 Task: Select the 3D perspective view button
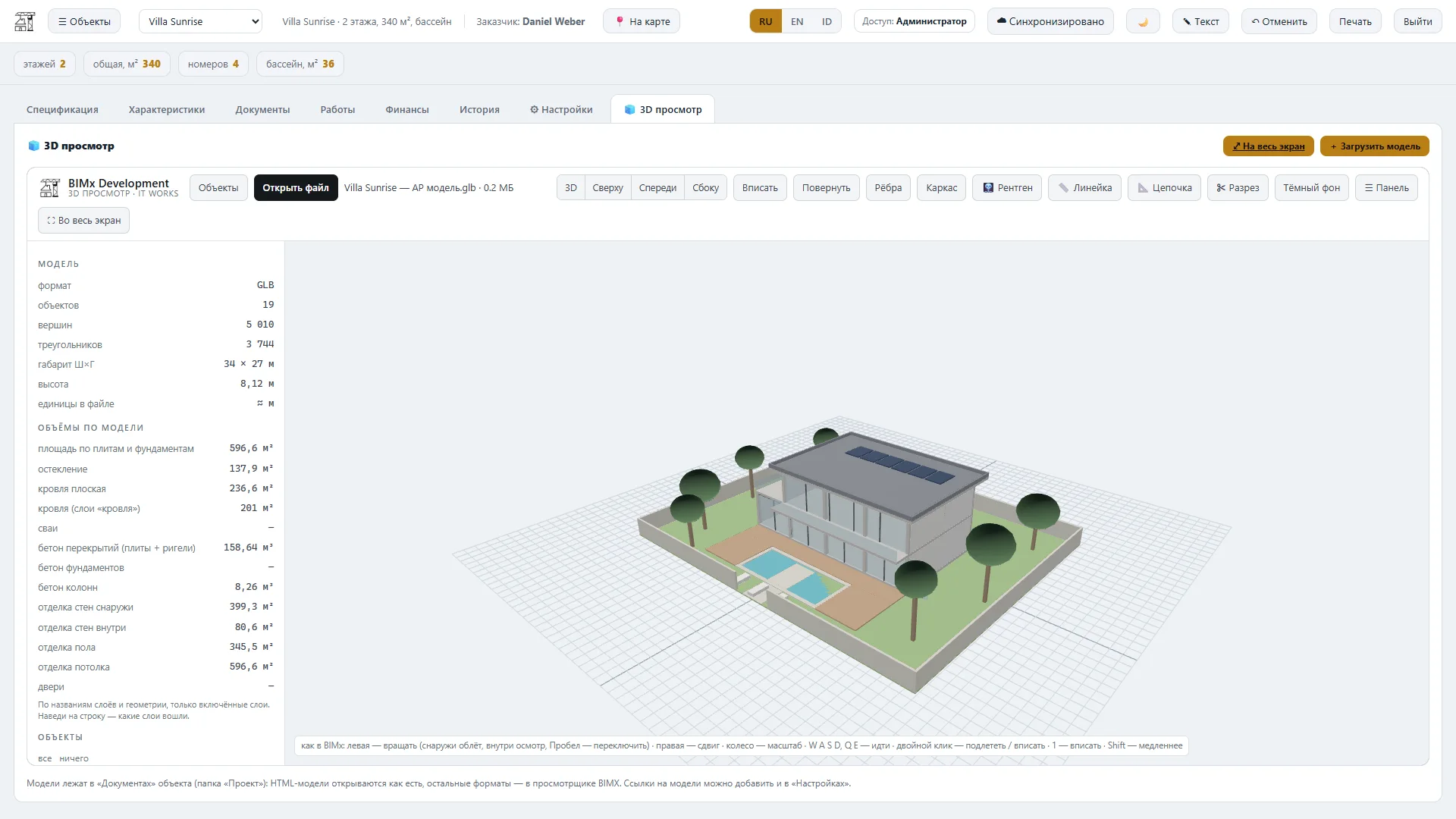point(571,188)
